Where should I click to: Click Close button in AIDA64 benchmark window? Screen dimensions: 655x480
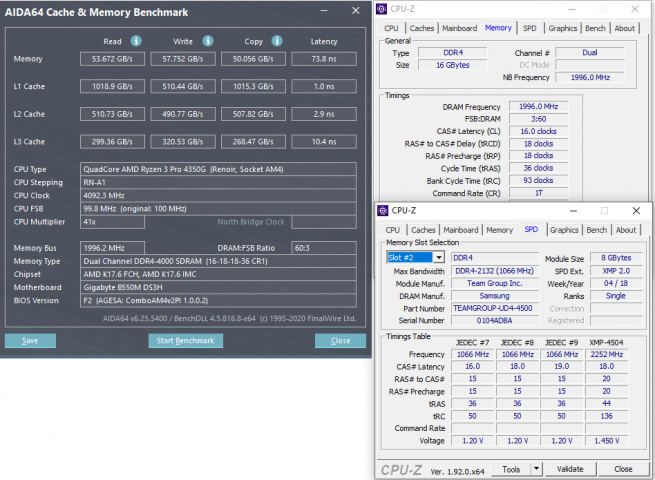(x=340, y=340)
